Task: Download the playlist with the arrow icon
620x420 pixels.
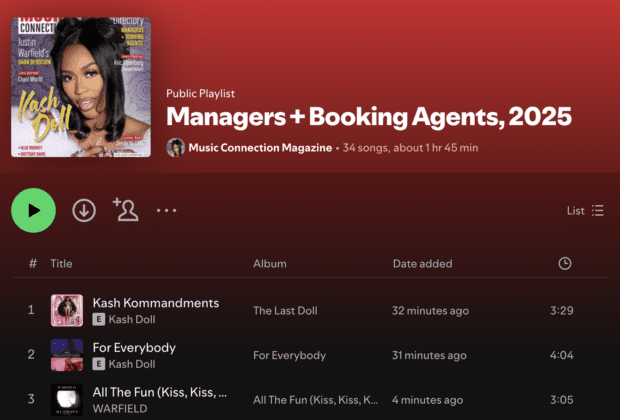Action: coord(84,210)
